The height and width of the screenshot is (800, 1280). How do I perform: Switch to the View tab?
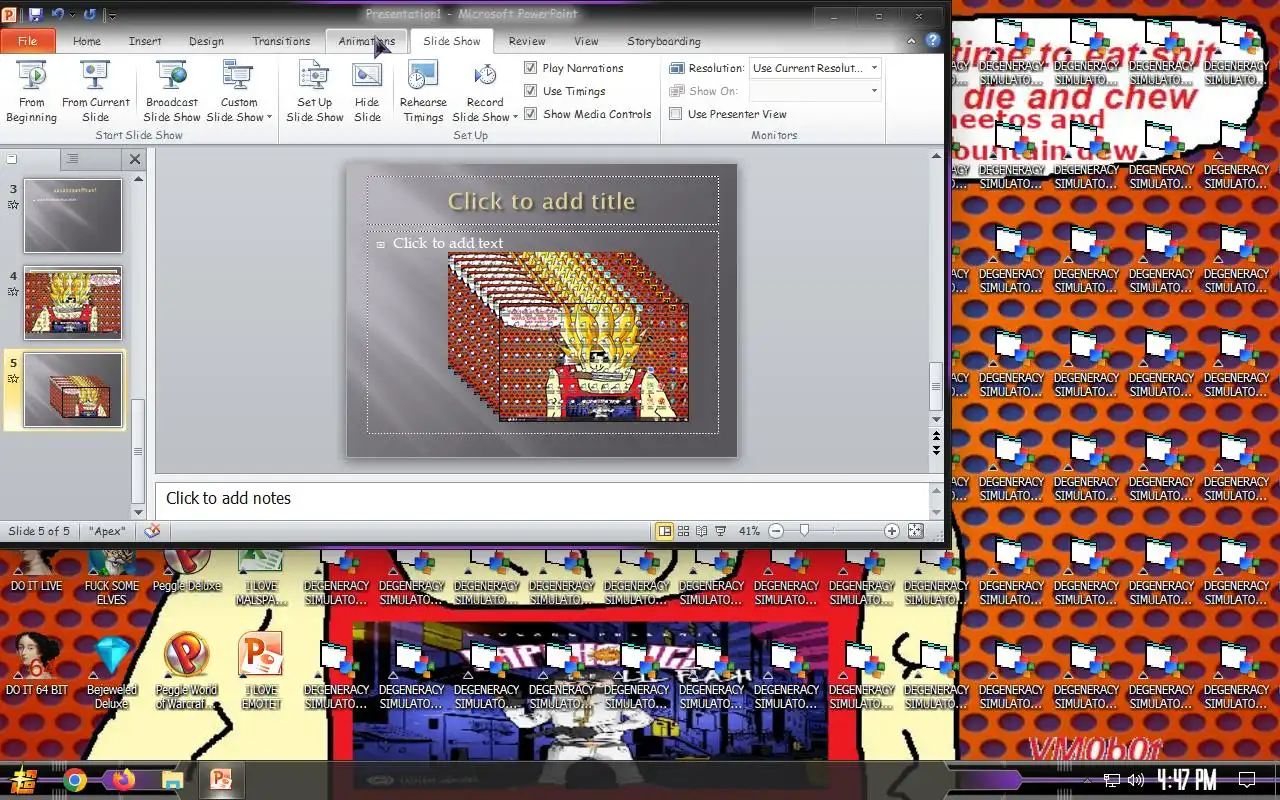click(x=586, y=41)
